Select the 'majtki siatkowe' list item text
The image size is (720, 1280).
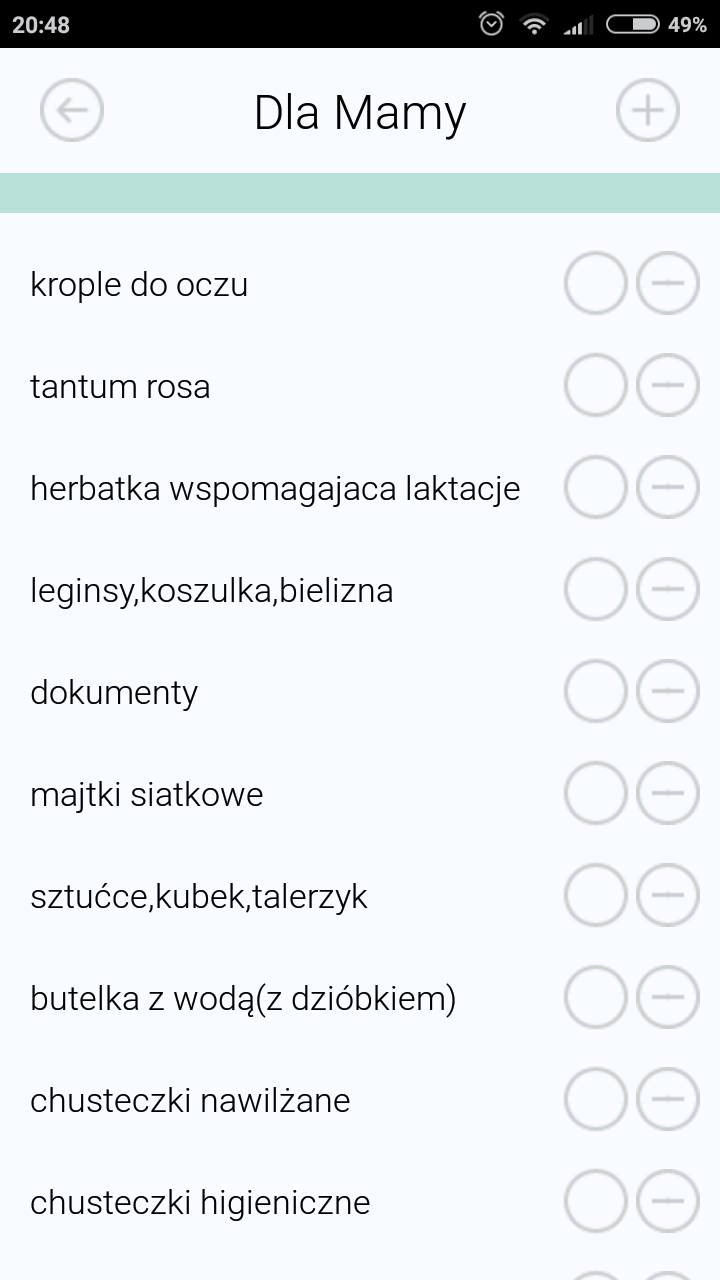click(x=147, y=795)
